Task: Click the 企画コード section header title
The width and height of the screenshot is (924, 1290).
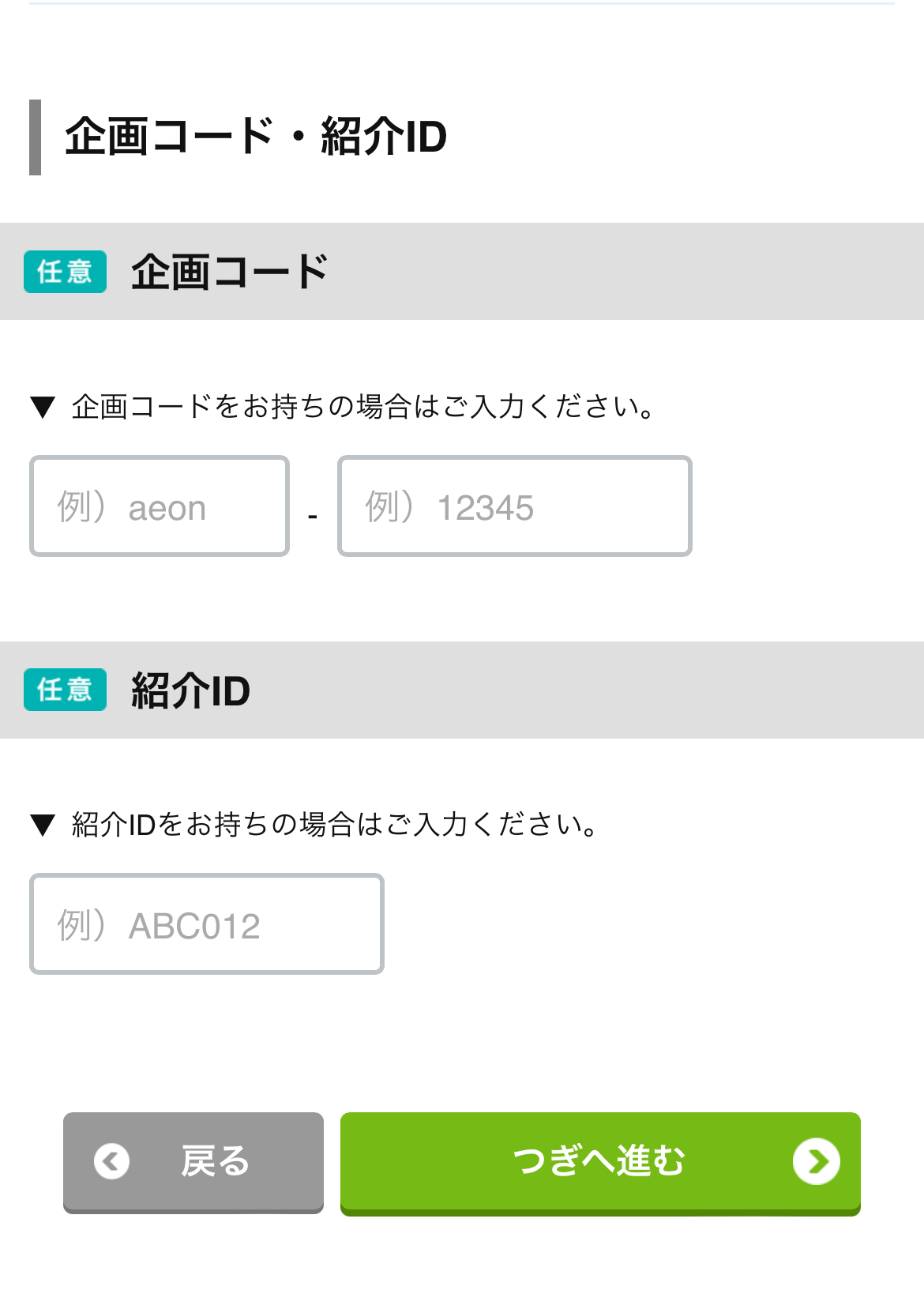Action: (x=229, y=272)
